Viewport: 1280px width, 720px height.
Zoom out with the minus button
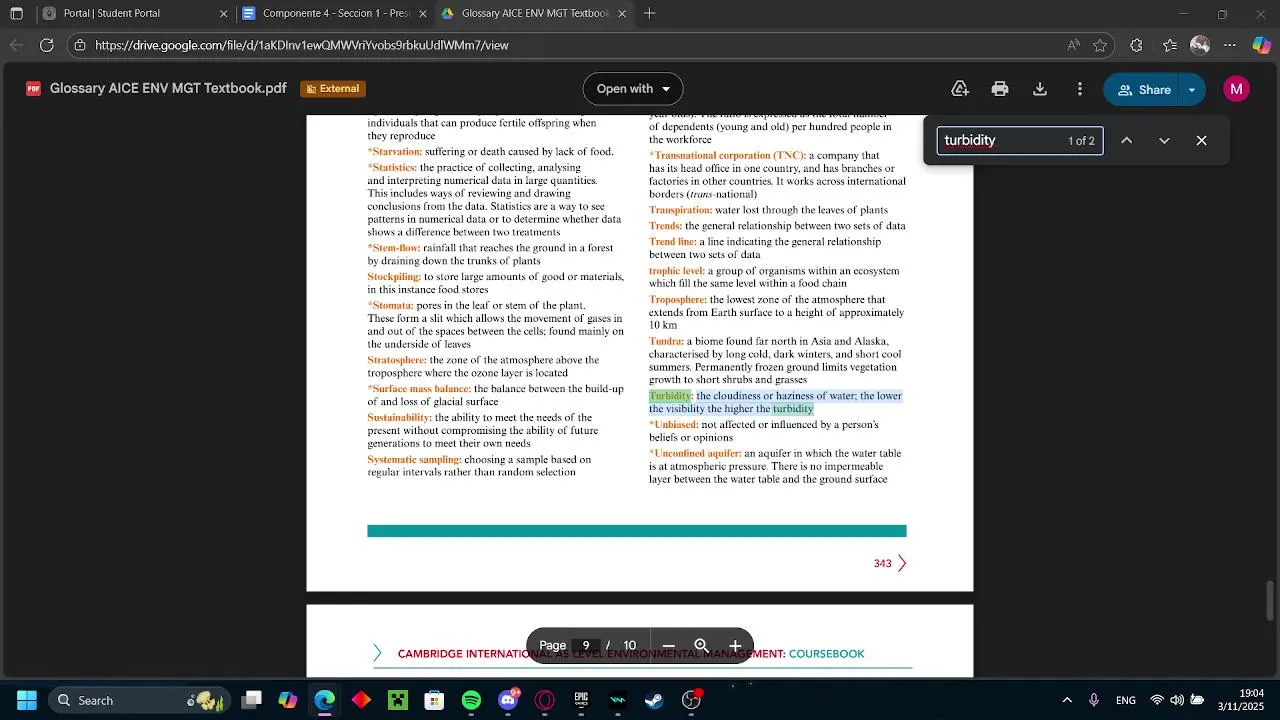[x=669, y=646]
